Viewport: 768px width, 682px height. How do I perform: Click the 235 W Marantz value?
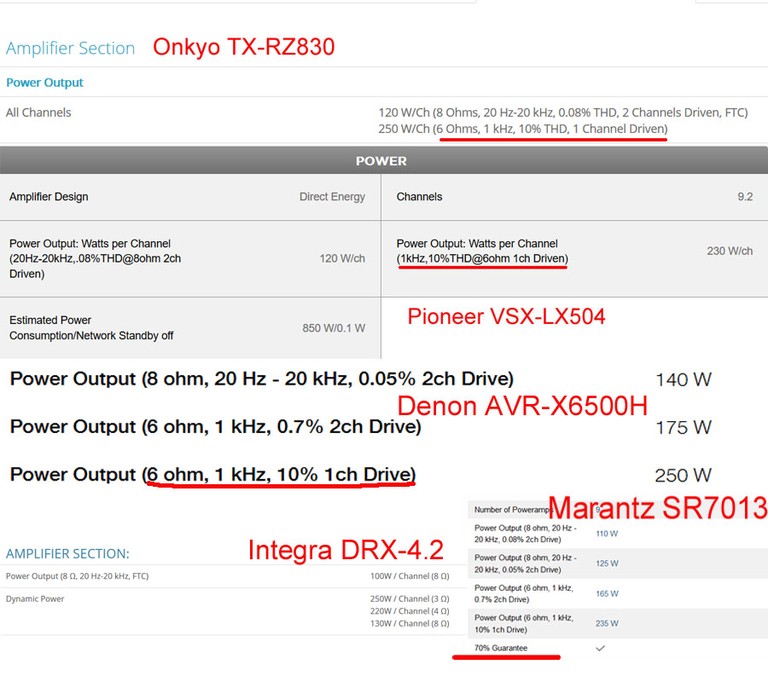[x=607, y=623]
